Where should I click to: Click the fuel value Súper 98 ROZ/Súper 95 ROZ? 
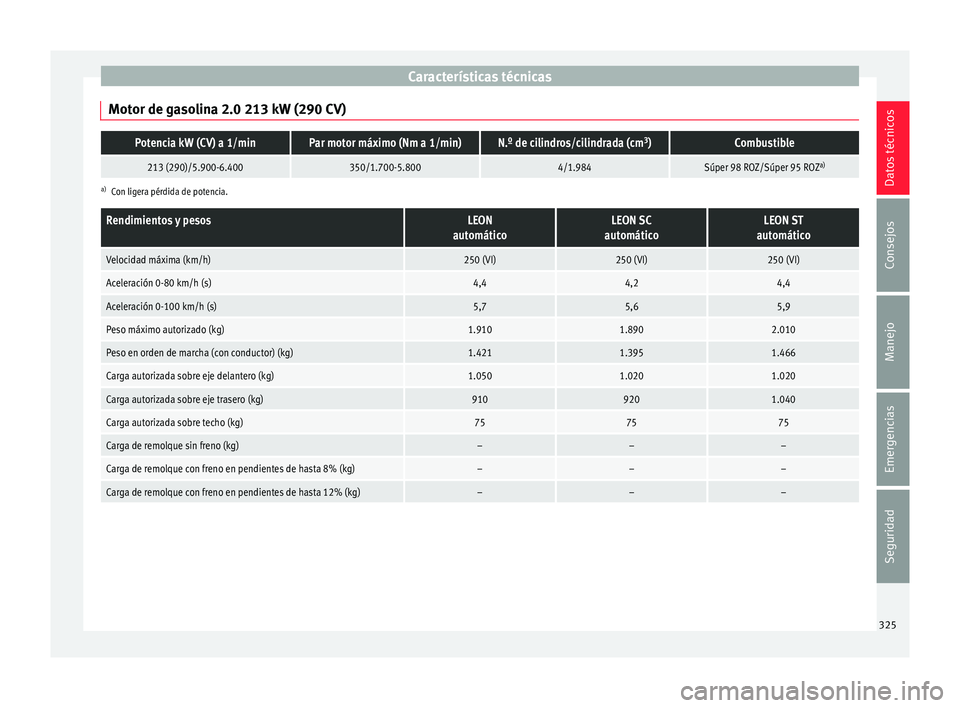(765, 167)
